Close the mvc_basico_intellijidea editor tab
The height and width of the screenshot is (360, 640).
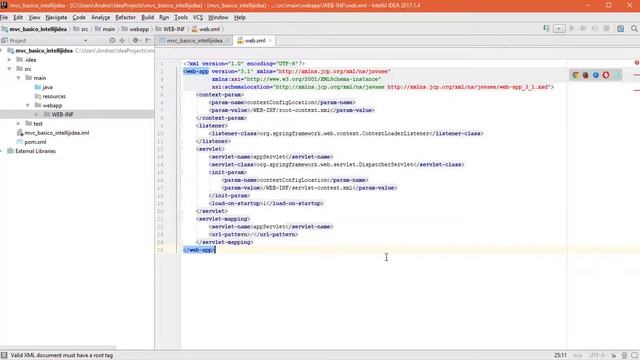227,40
